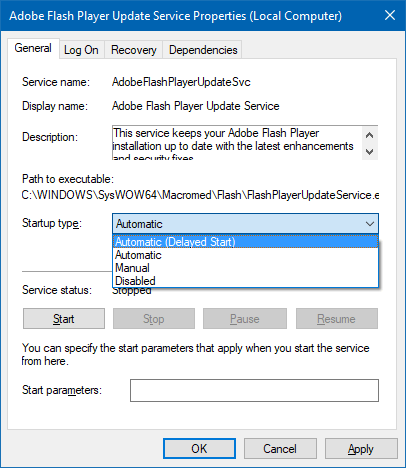
Task: Click the disabled Pause button
Action: point(245,319)
